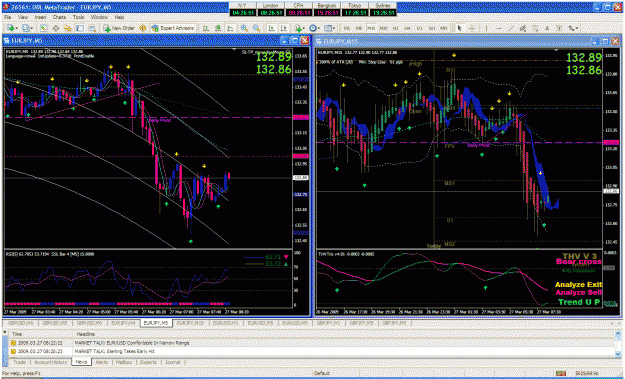Open the Journal terminal tab
The height and width of the screenshot is (379, 625).
[172, 362]
